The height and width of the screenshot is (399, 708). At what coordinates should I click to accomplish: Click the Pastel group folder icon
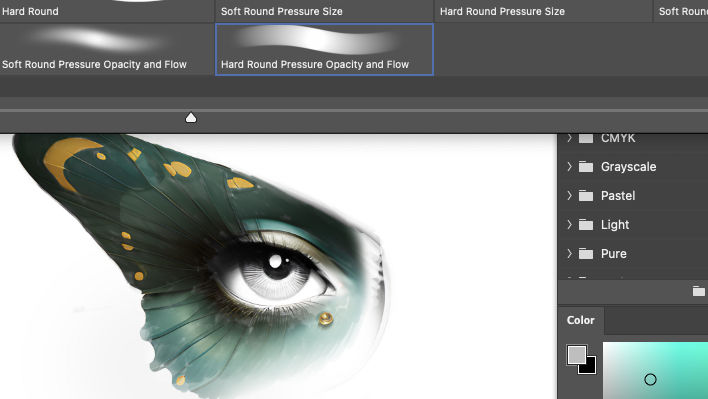tap(586, 196)
